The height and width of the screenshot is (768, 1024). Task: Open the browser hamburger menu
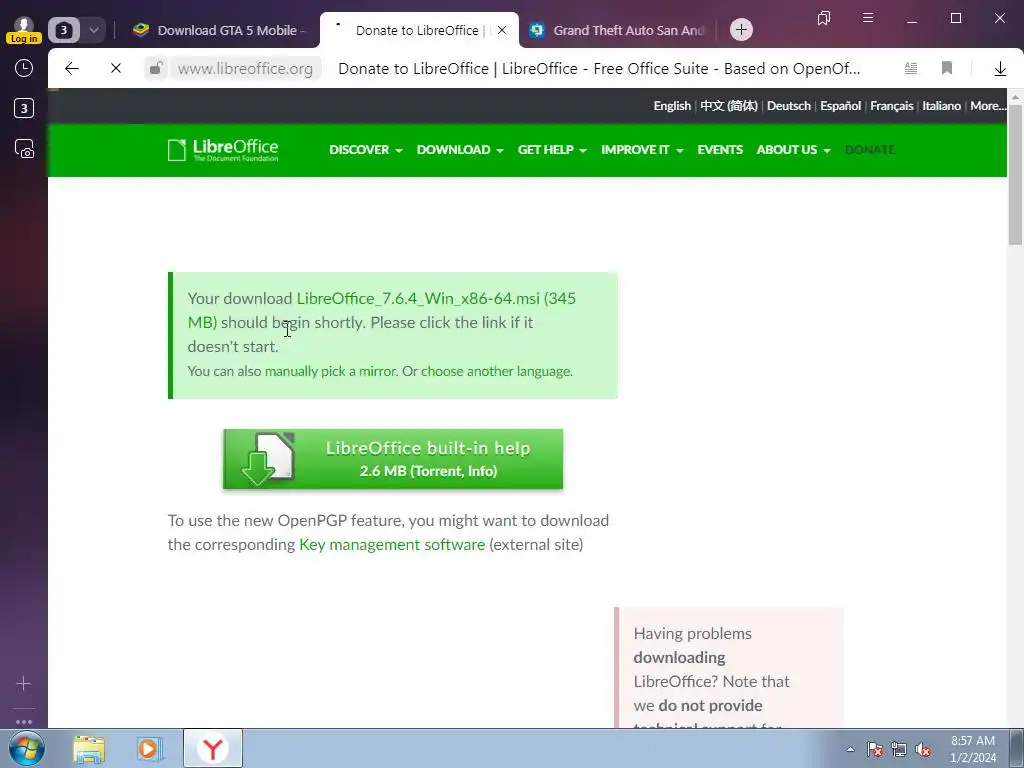pos(868,18)
